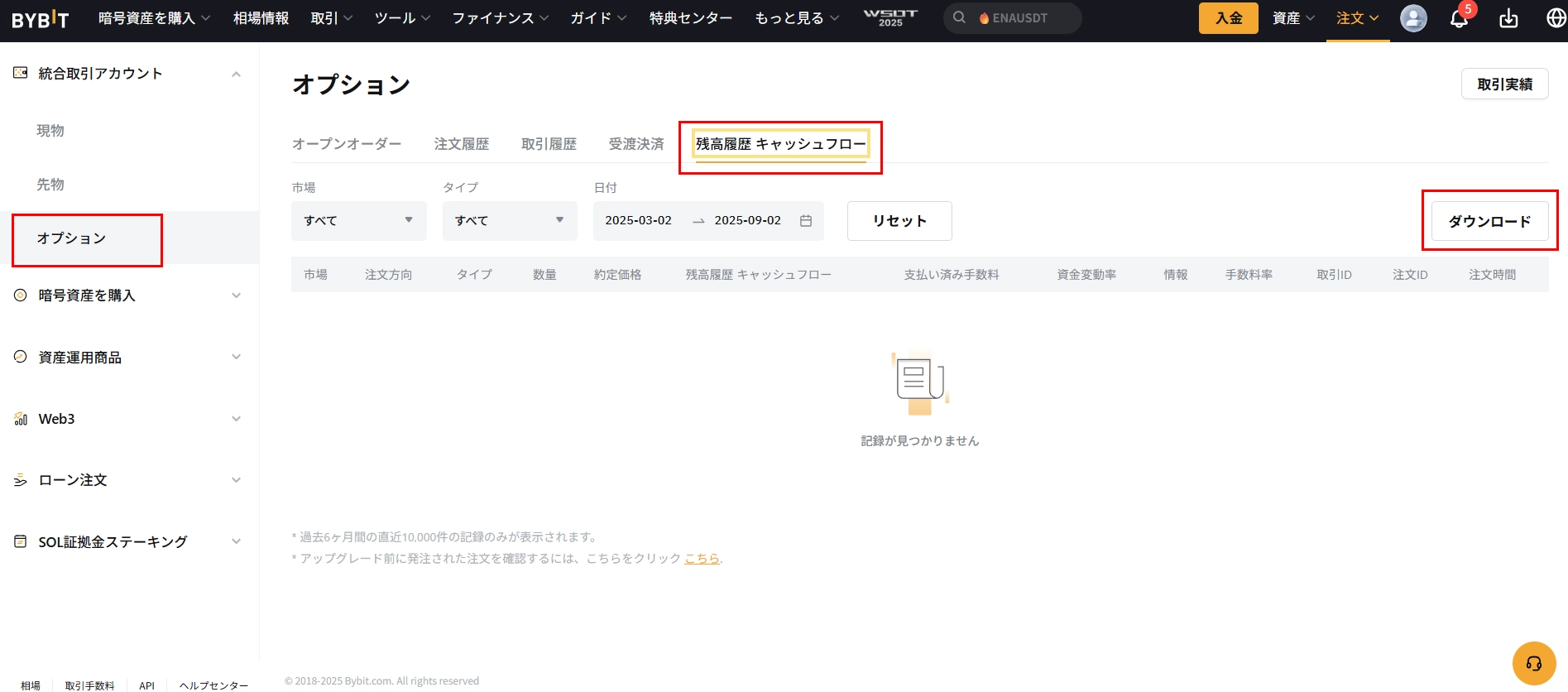Click the app download icon in header
The image size is (1568, 692).
pyautogui.click(x=1508, y=18)
